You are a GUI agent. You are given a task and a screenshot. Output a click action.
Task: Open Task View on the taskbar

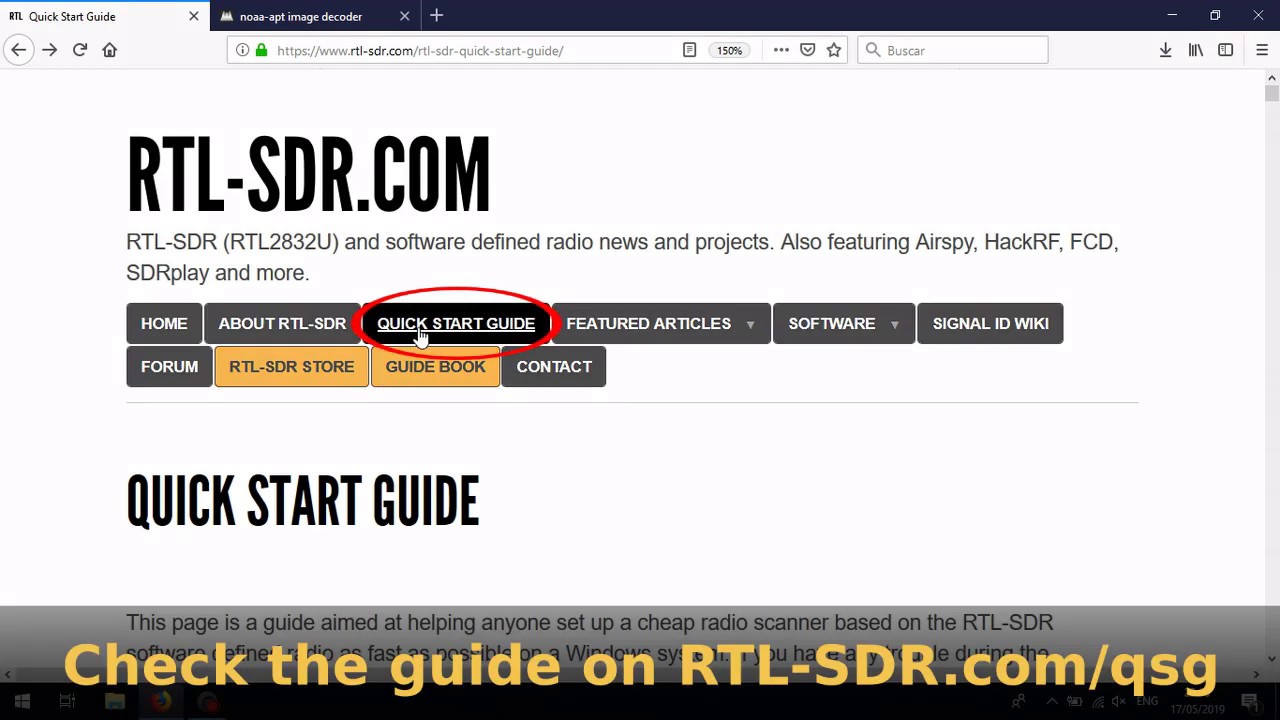67,702
